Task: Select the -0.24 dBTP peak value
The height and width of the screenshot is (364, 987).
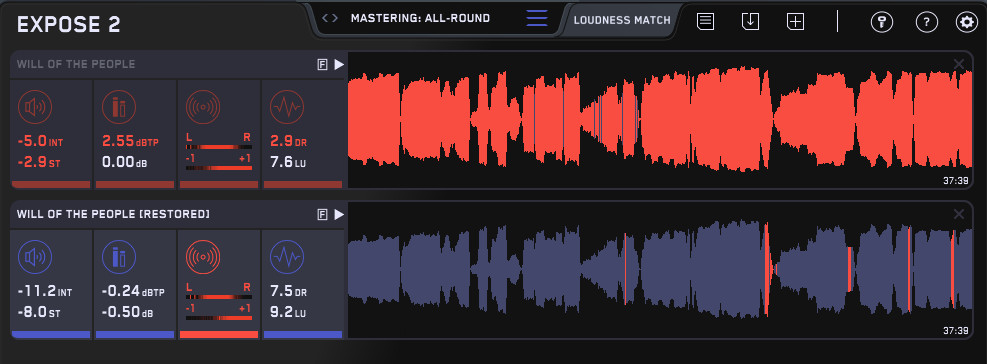Action: 133,292
